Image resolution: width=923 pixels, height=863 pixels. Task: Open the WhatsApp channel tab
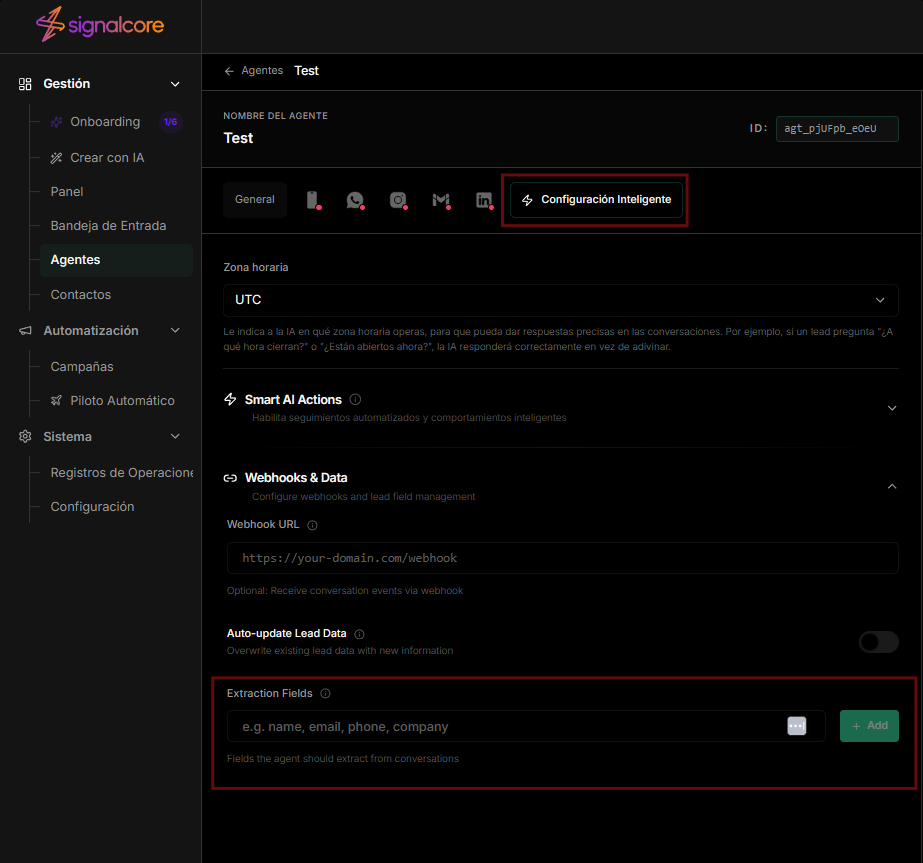click(x=355, y=200)
